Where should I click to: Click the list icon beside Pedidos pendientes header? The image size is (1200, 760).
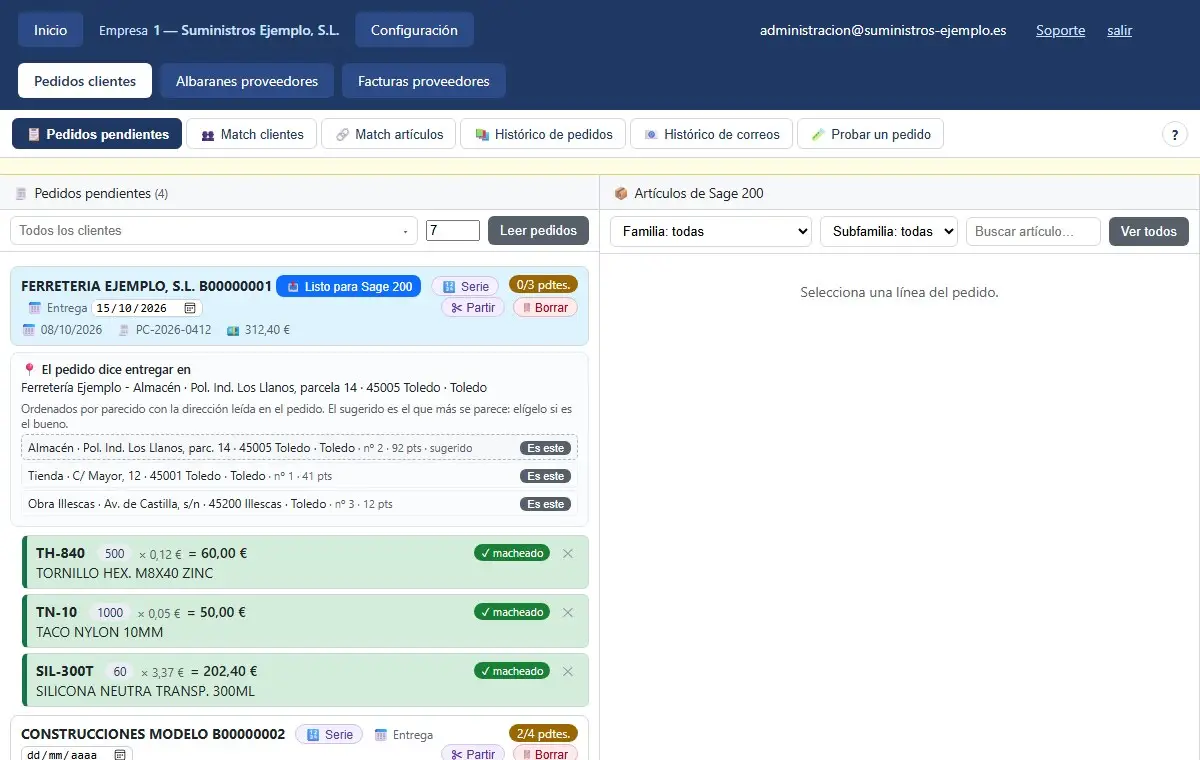(x=21, y=193)
